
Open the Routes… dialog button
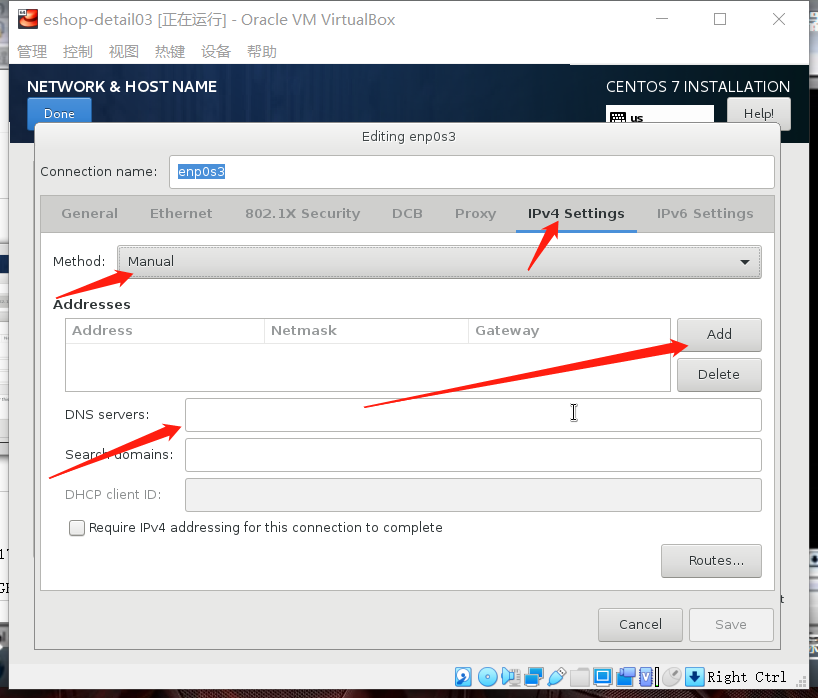coord(711,561)
